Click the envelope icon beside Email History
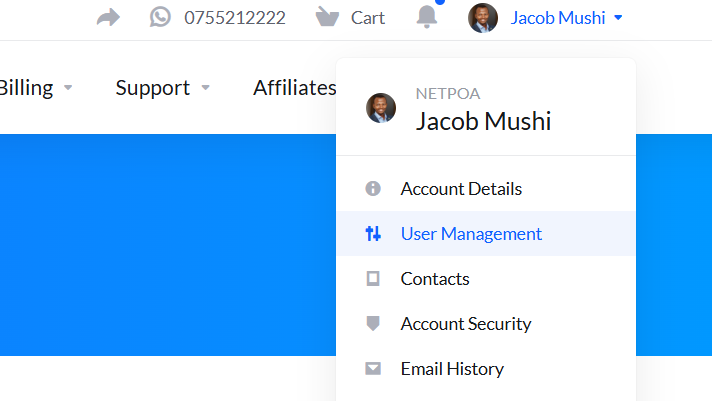The image size is (712, 401). click(373, 369)
